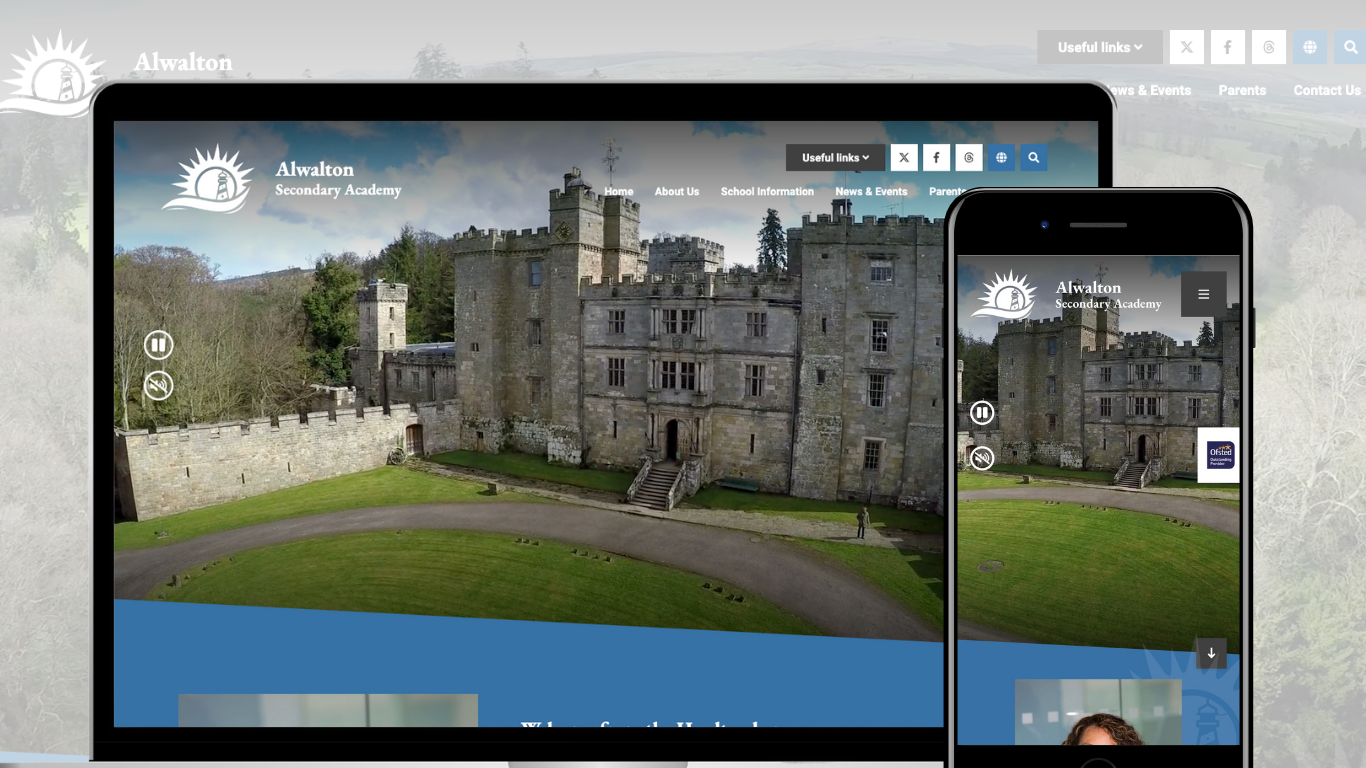Open About Us in the desktop mockup navigation
Screen dimensions: 1366x768
pos(677,192)
